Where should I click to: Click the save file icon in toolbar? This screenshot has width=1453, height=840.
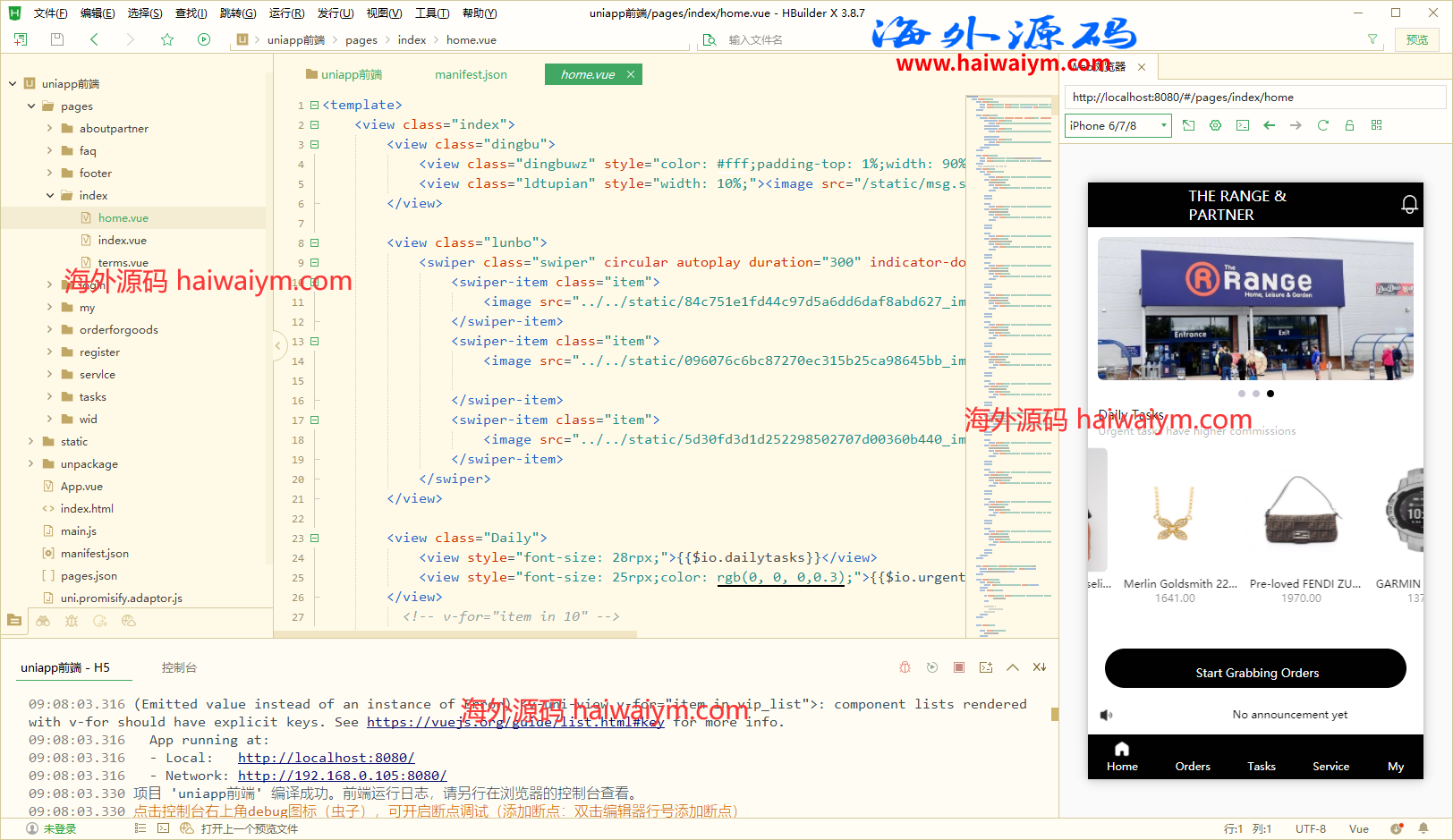(x=57, y=39)
